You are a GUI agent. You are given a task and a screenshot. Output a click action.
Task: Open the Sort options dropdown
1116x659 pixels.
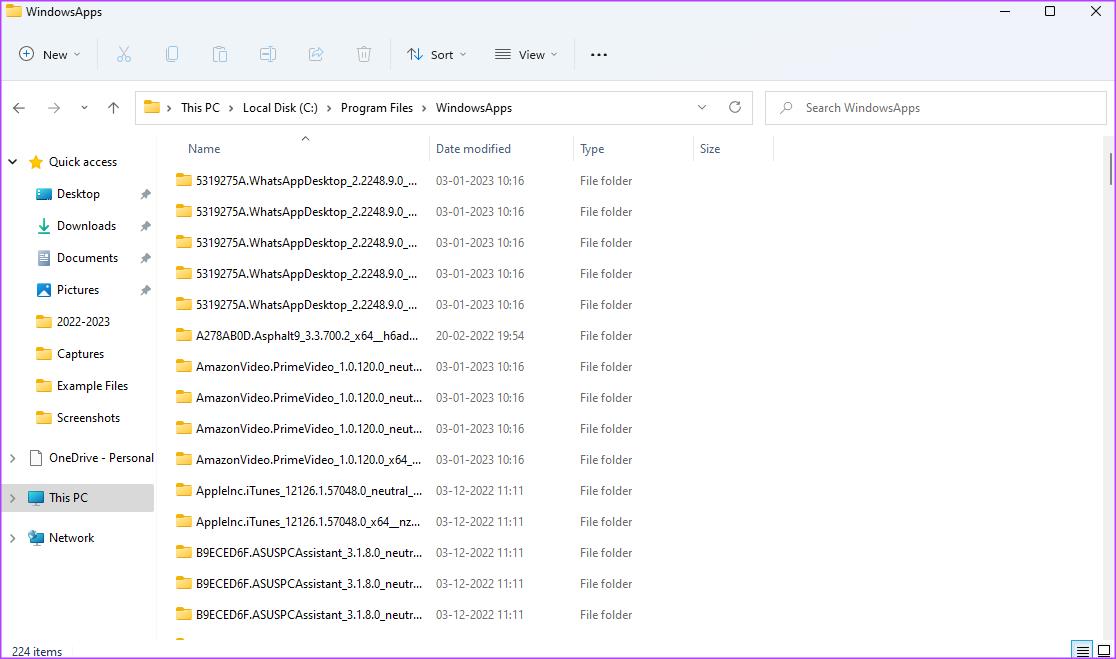pos(436,55)
